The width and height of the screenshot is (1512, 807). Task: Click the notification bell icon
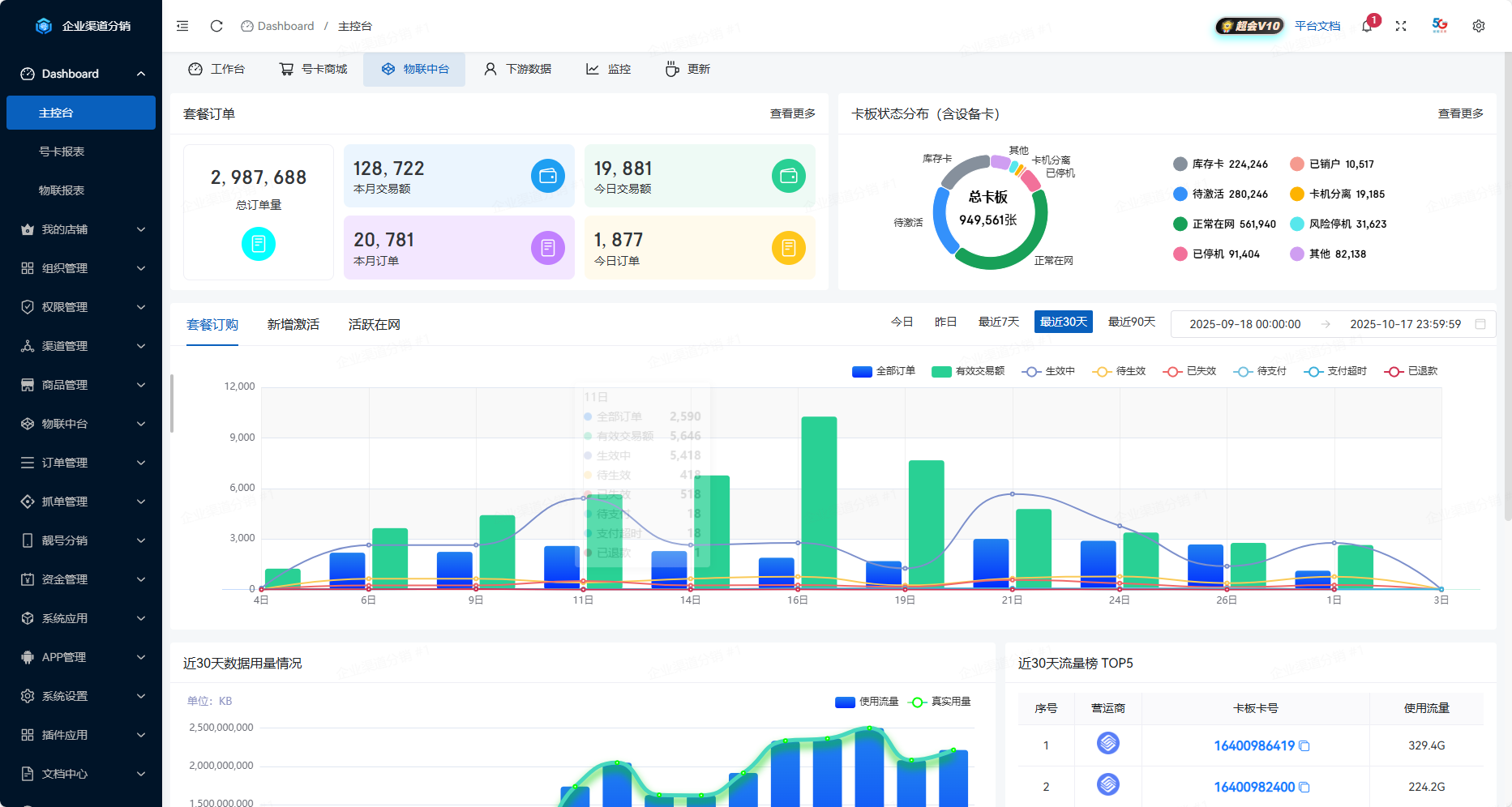pyautogui.click(x=1367, y=26)
